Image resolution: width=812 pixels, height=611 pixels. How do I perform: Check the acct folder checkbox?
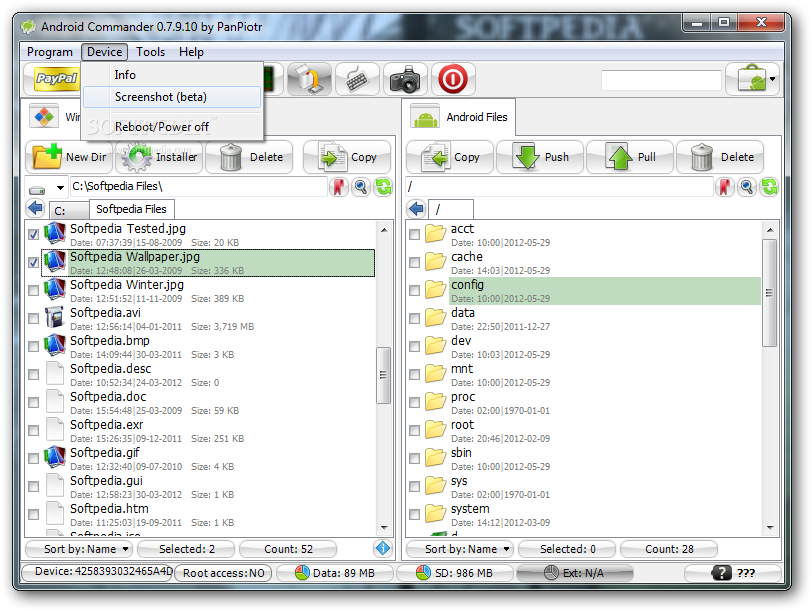point(414,235)
